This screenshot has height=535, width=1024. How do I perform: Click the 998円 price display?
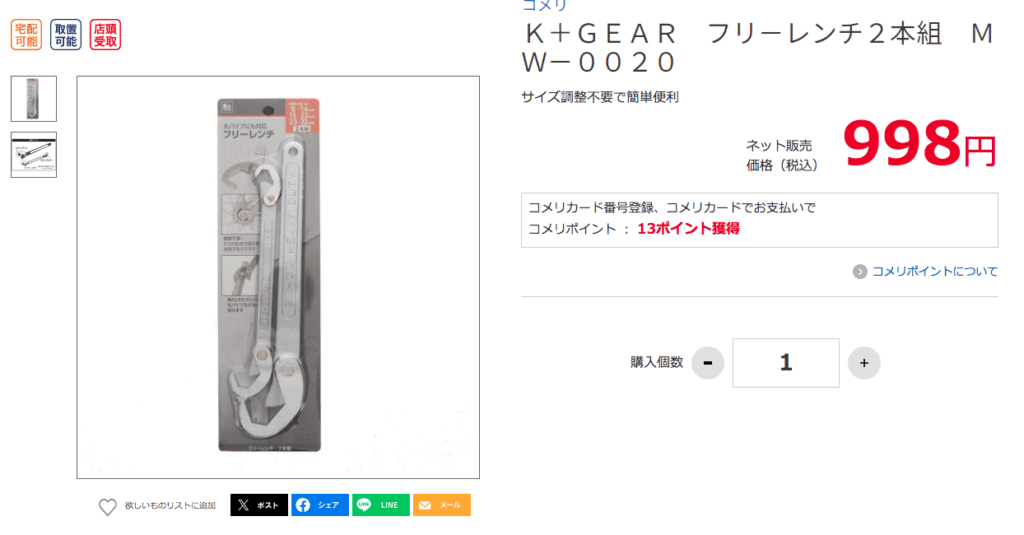tap(918, 144)
